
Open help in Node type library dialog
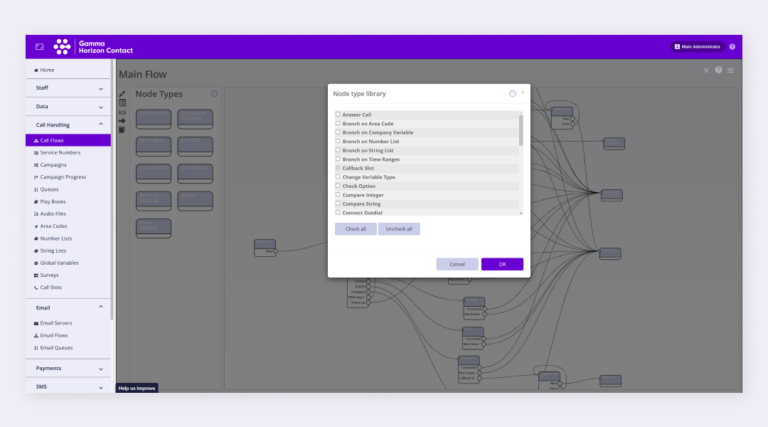point(512,93)
